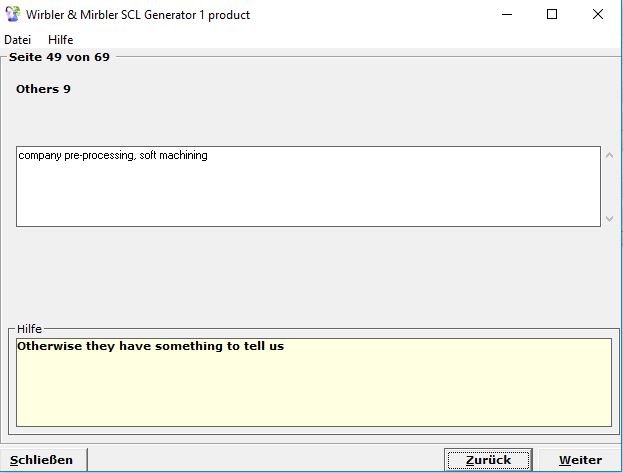Go back with the Zurück button
The height and width of the screenshot is (473, 623).
(x=488, y=460)
